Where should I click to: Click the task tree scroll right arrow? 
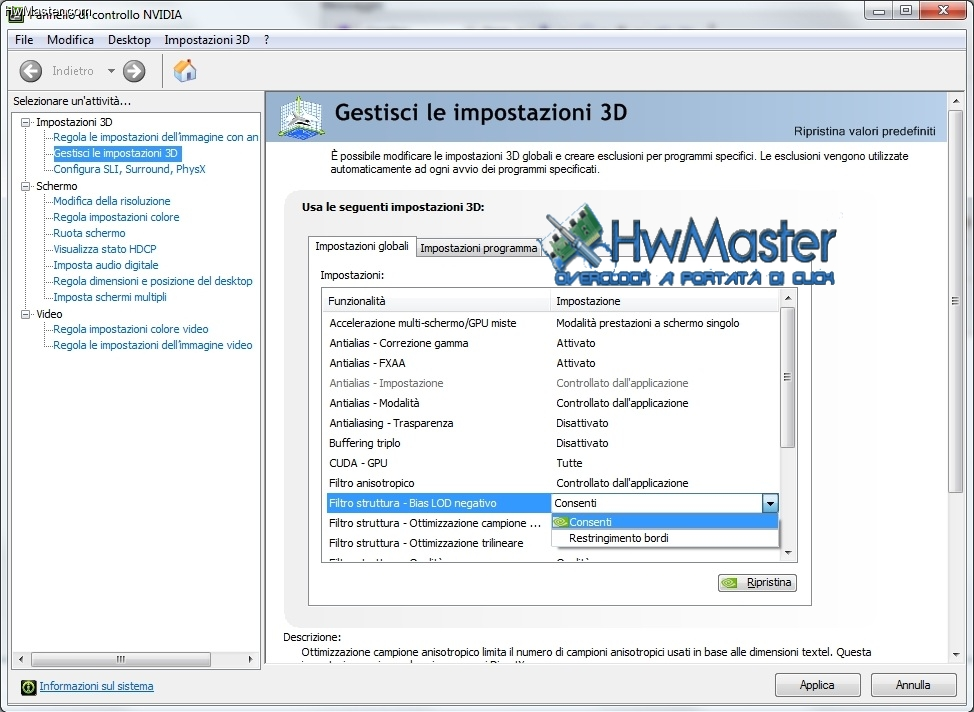point(250,659)
